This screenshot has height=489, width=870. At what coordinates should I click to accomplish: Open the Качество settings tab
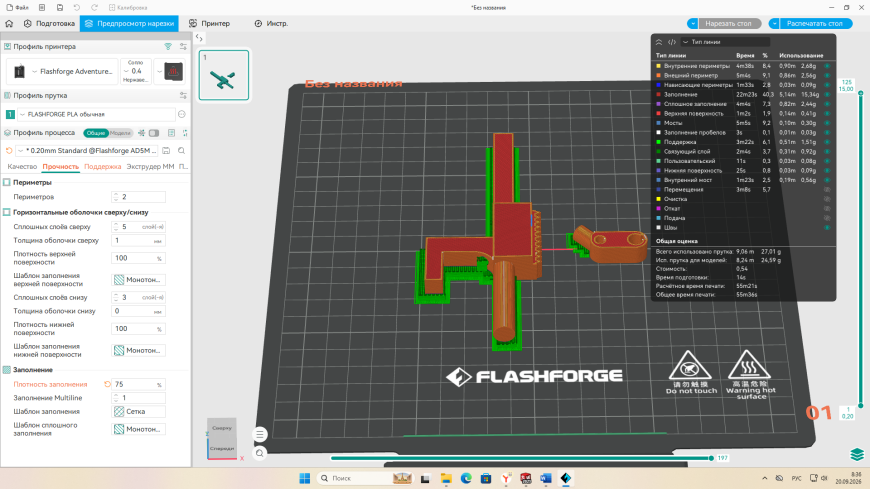(22, 167)
